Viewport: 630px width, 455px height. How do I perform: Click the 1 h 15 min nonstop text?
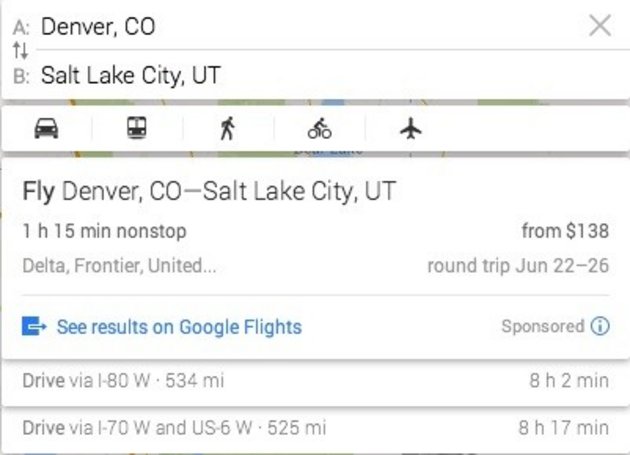click(104, 231)
